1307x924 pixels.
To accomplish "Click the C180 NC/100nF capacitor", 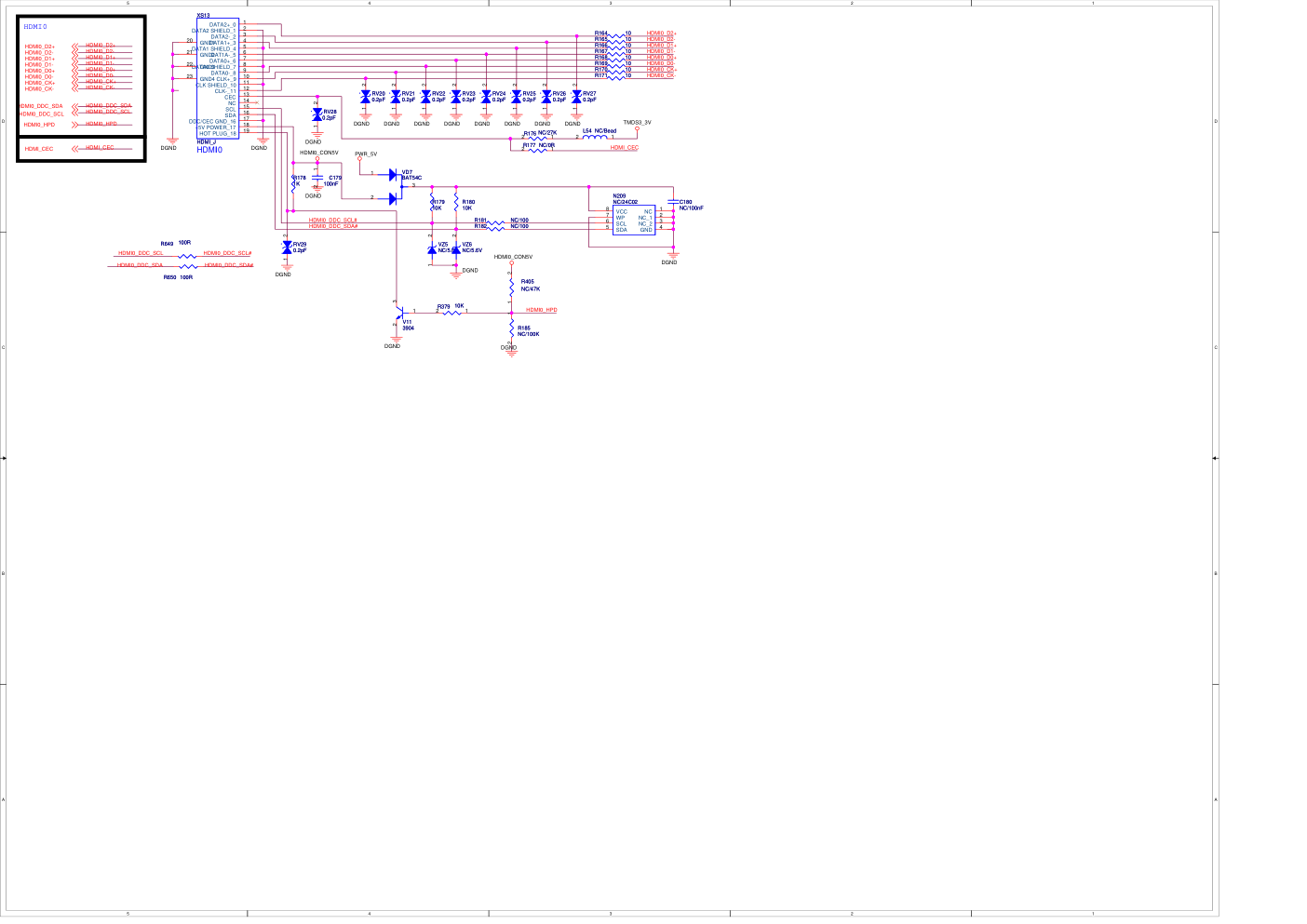I will (x=673, y=202).
